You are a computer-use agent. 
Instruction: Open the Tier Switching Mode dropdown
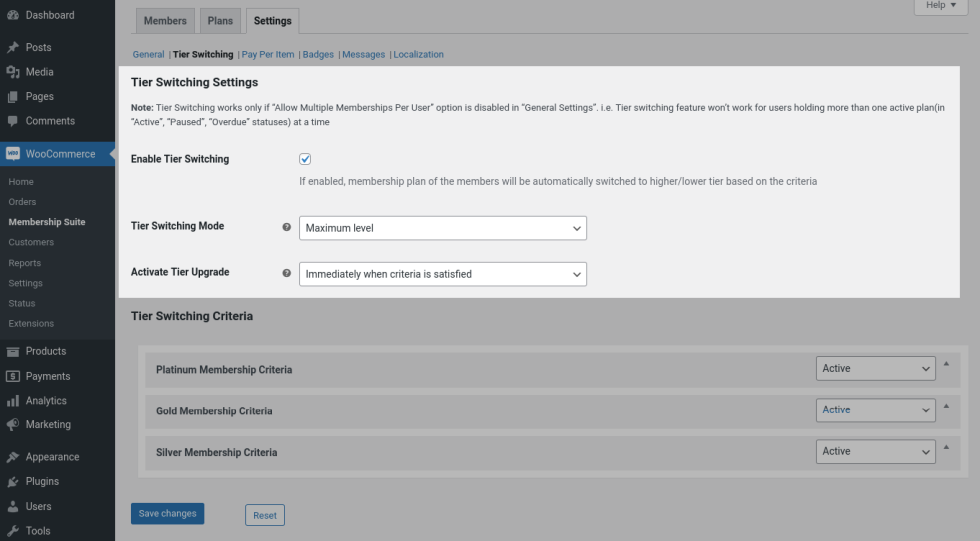pyautogui.click(x=442, y=228)
